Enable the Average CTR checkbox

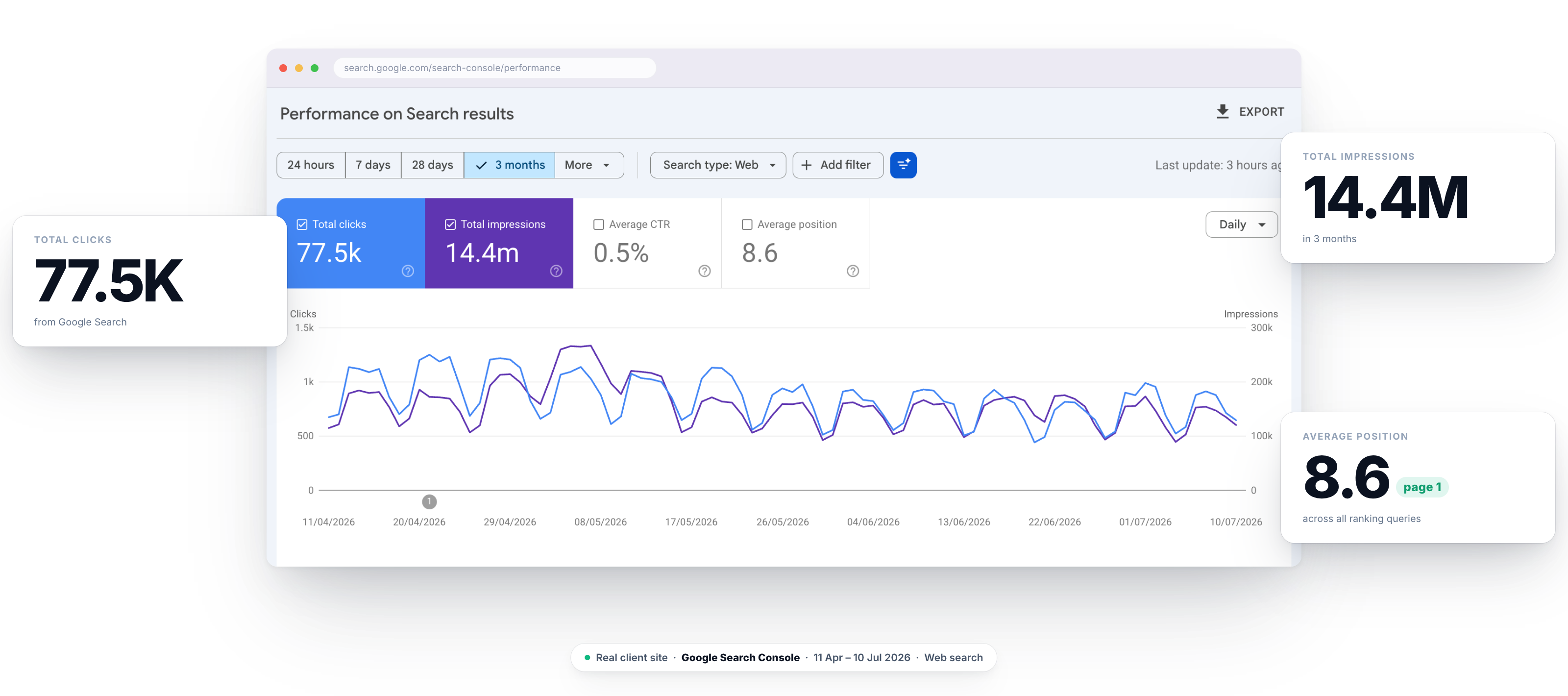tap(599, 224)
